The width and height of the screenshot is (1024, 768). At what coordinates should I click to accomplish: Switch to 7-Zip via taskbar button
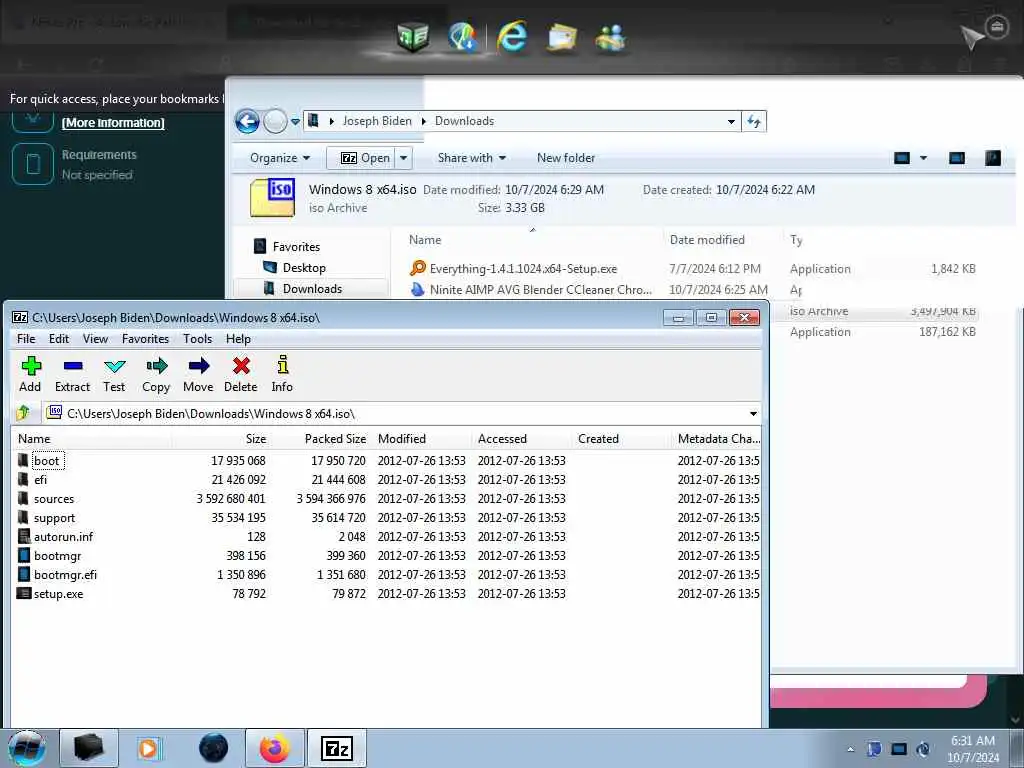click(x=337, y=748)
